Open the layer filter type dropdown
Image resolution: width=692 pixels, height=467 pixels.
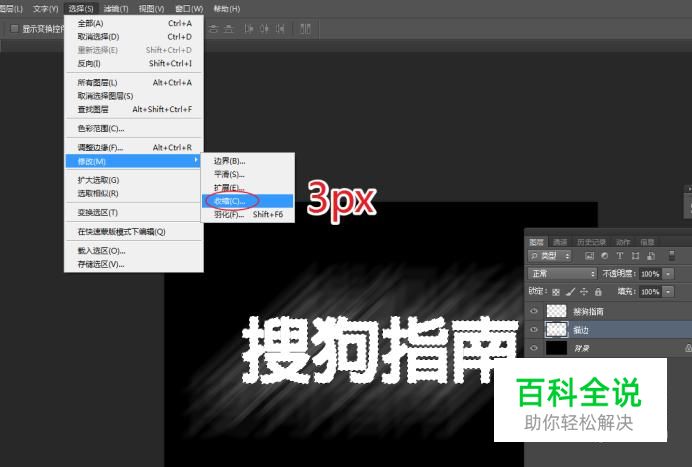pos(549,256)
